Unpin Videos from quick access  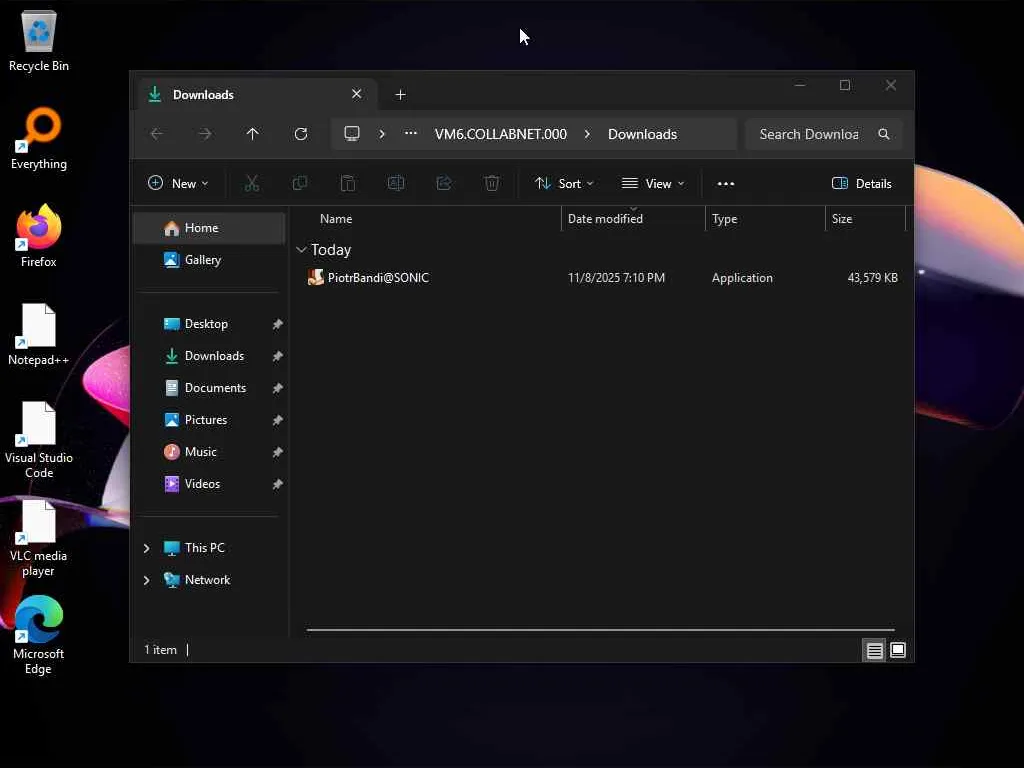click(x=278, y=484)
